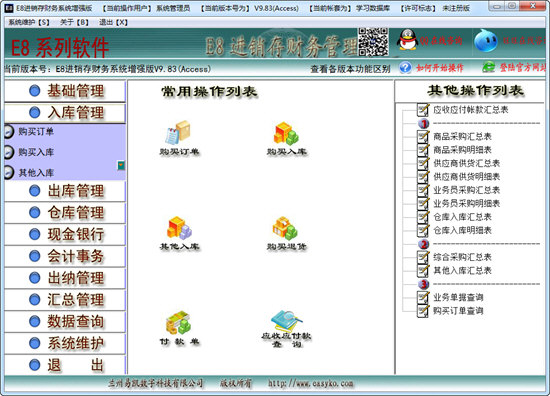Image resolution: width=550 pixels, height=396 pixels.
Task: Click the green official website login icon
Action: pyautogui.click(x=488, y=67)
